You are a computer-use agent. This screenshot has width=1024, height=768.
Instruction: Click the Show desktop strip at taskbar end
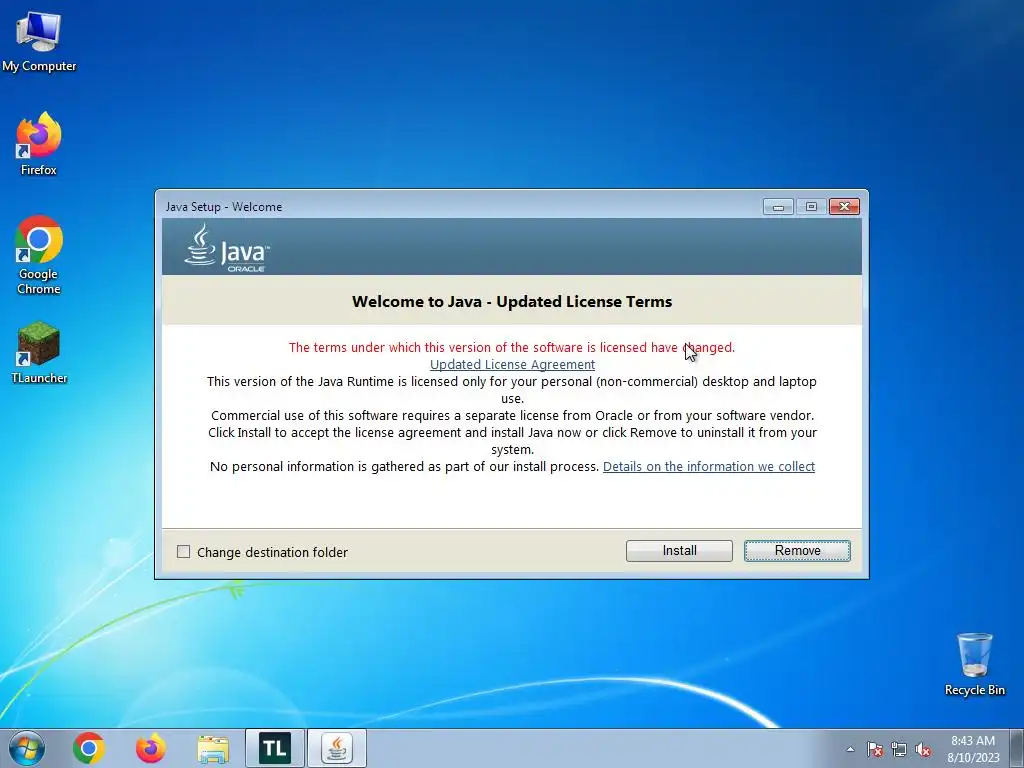point(1019,748)
